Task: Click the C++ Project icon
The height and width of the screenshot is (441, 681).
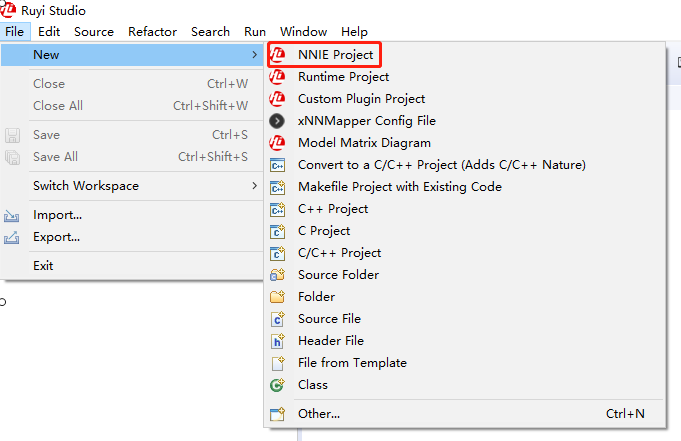Action: pyautogui.click(x=278, y=209)
